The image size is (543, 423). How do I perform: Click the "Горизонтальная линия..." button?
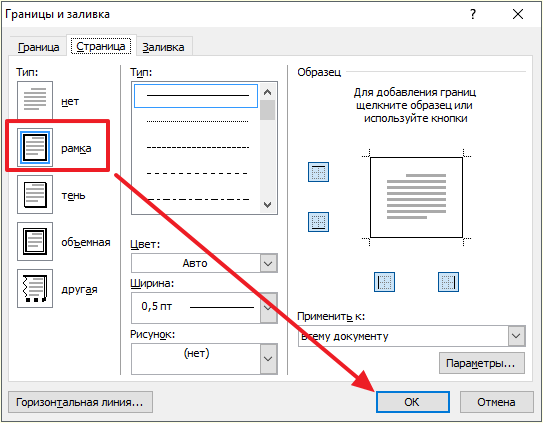pos(80,402)
